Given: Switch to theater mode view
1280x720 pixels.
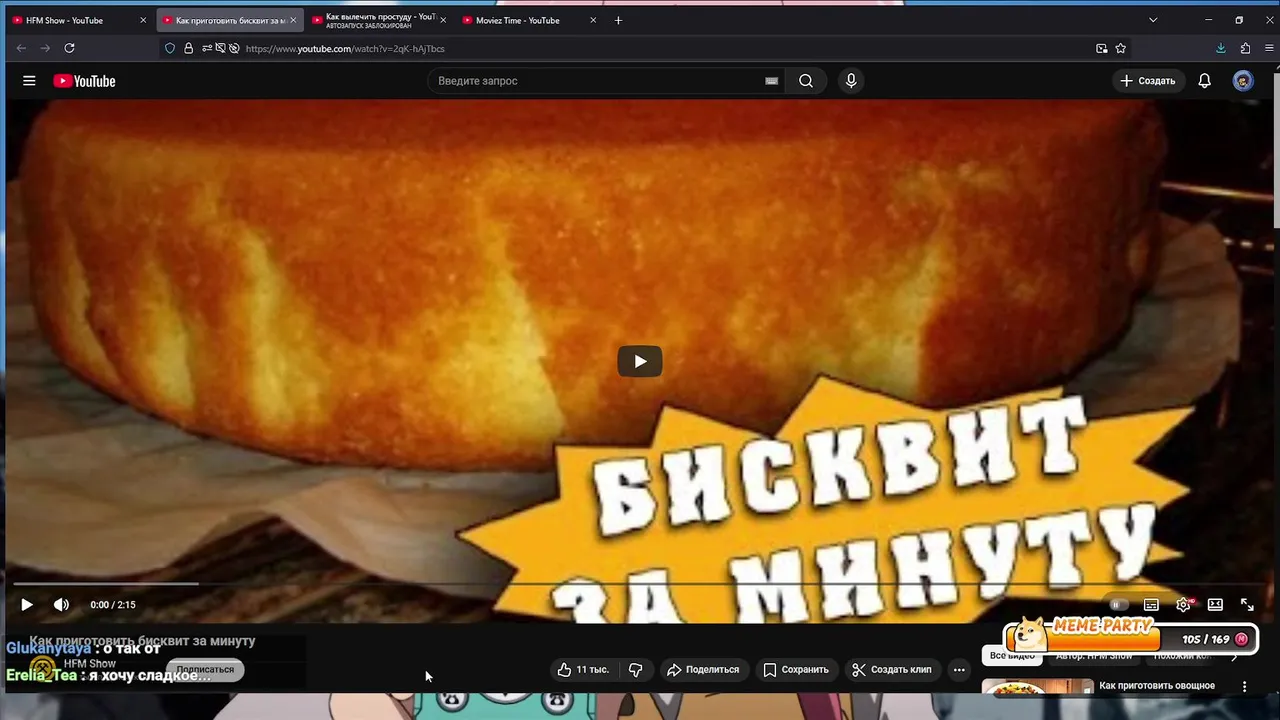Looking at the screenshot, I should [x=1215, y=604].
